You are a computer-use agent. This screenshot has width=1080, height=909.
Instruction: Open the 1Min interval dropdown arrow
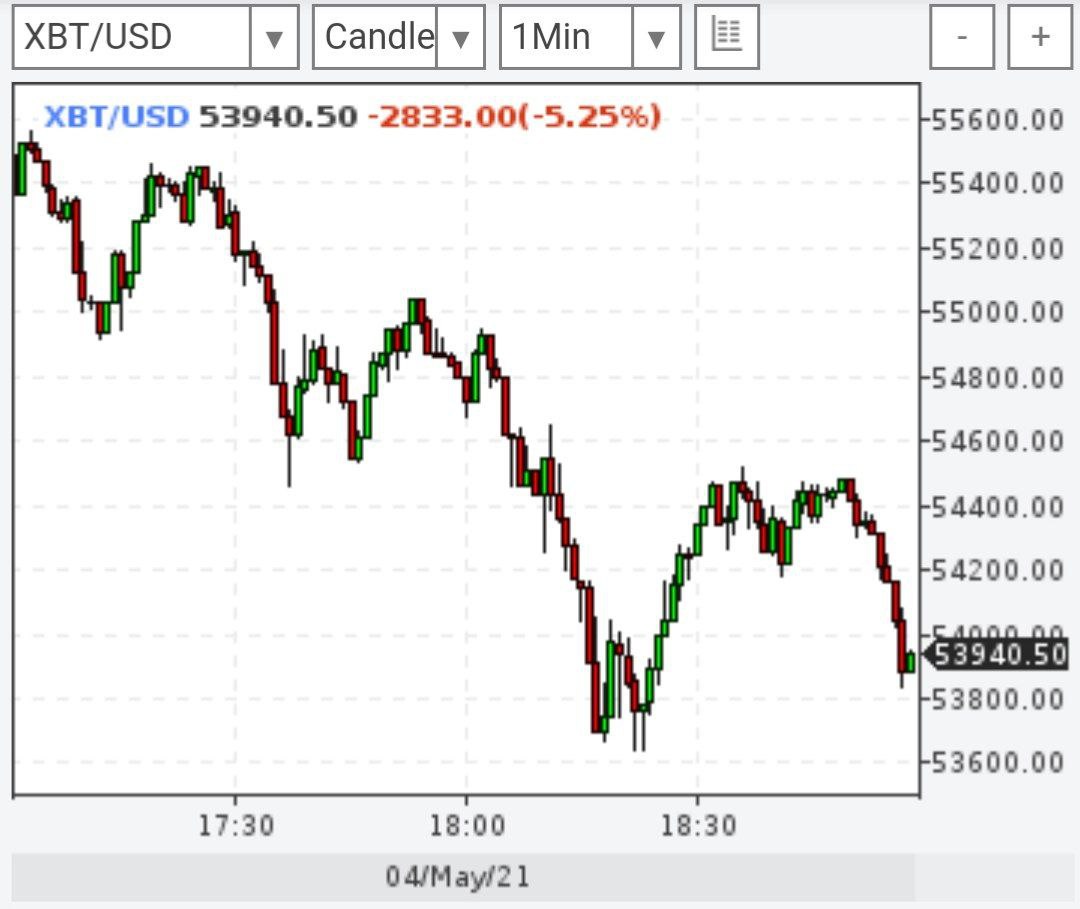click(656, 38)
